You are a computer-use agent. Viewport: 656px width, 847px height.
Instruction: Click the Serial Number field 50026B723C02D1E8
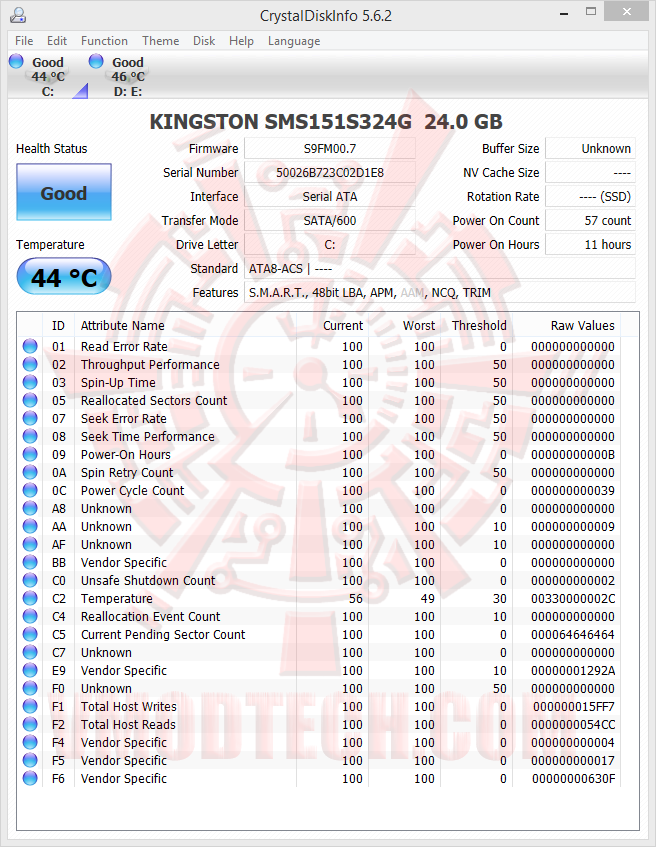point(330,172)
